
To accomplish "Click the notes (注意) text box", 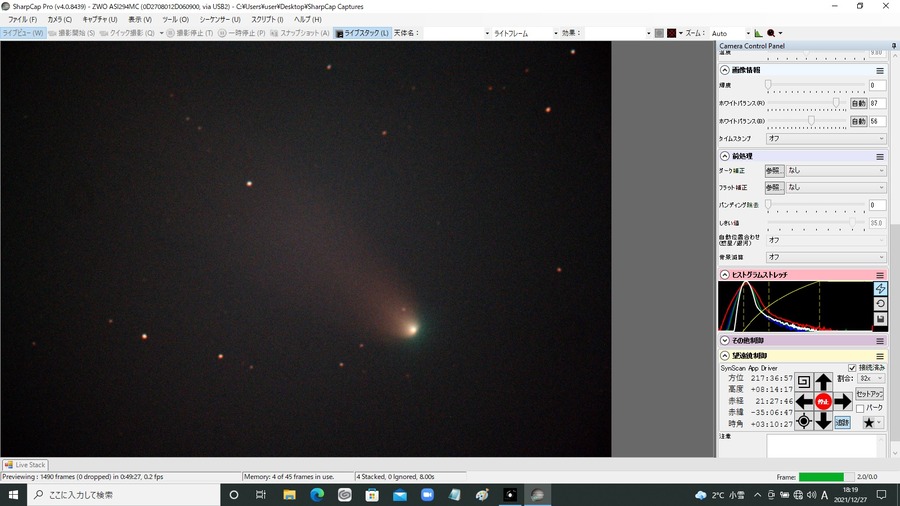I will click(826, 446).
